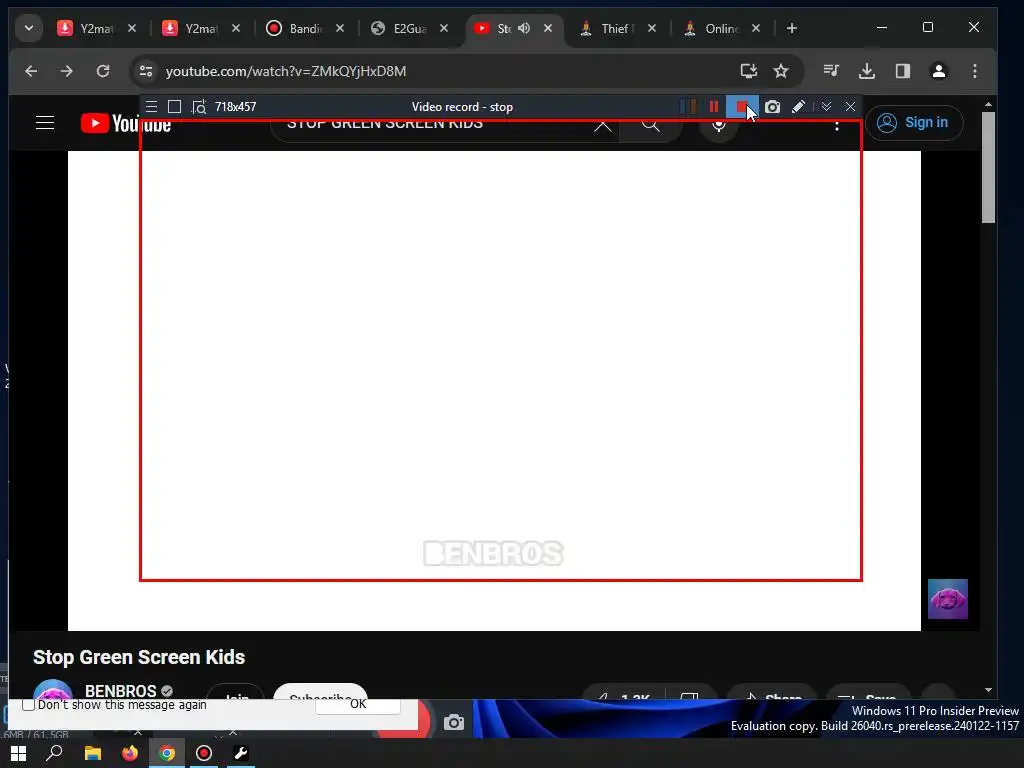The image size is (1024, 768).
Task: Click the address bar URL
Action: pos(285,71)
